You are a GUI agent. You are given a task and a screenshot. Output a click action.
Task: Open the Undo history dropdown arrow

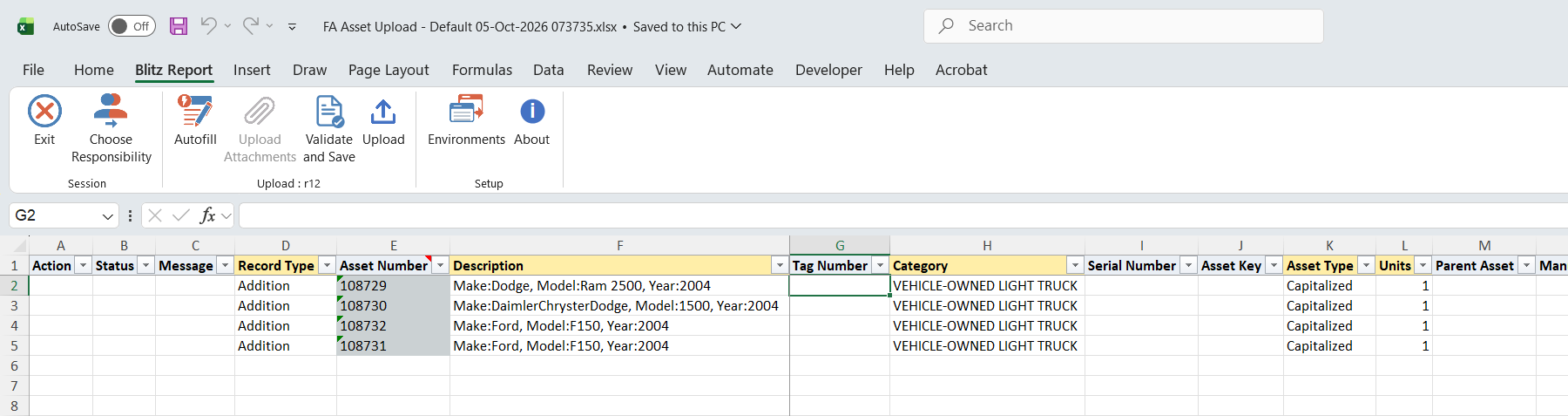tap(227, 26)
